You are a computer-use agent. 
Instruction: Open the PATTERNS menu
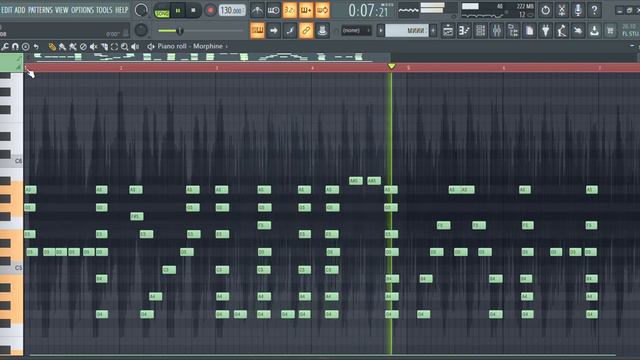[40, 10]
